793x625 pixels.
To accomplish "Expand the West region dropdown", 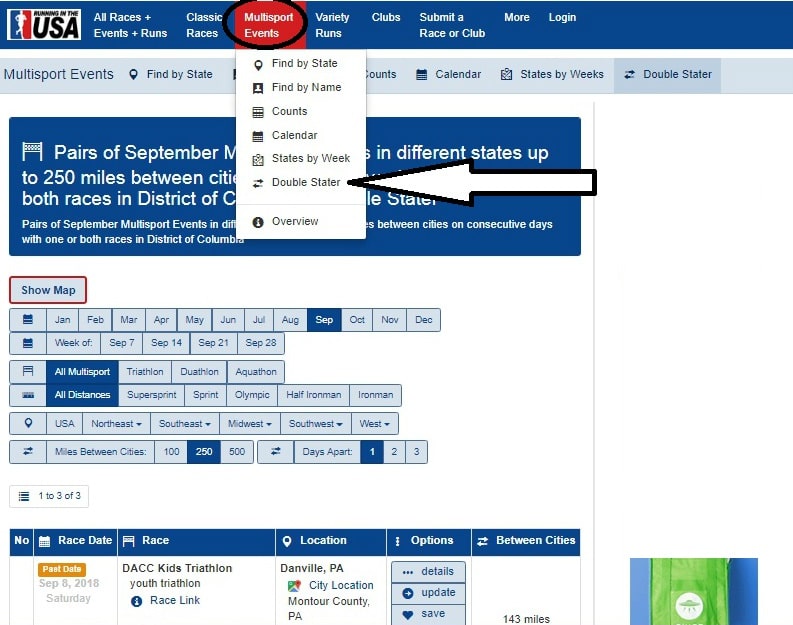I will coord(373,424).
